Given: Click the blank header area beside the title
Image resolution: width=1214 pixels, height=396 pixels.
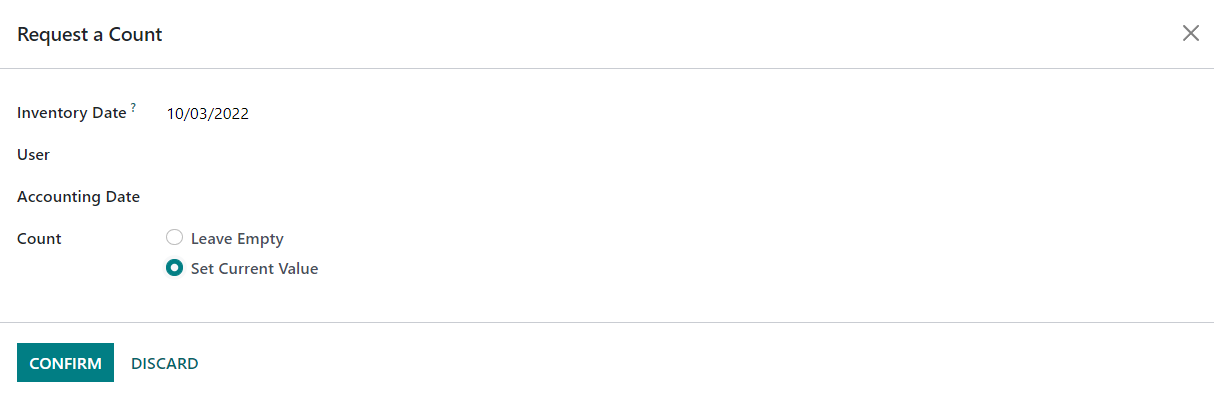Looking at the screenshot, I should (670, 34).
